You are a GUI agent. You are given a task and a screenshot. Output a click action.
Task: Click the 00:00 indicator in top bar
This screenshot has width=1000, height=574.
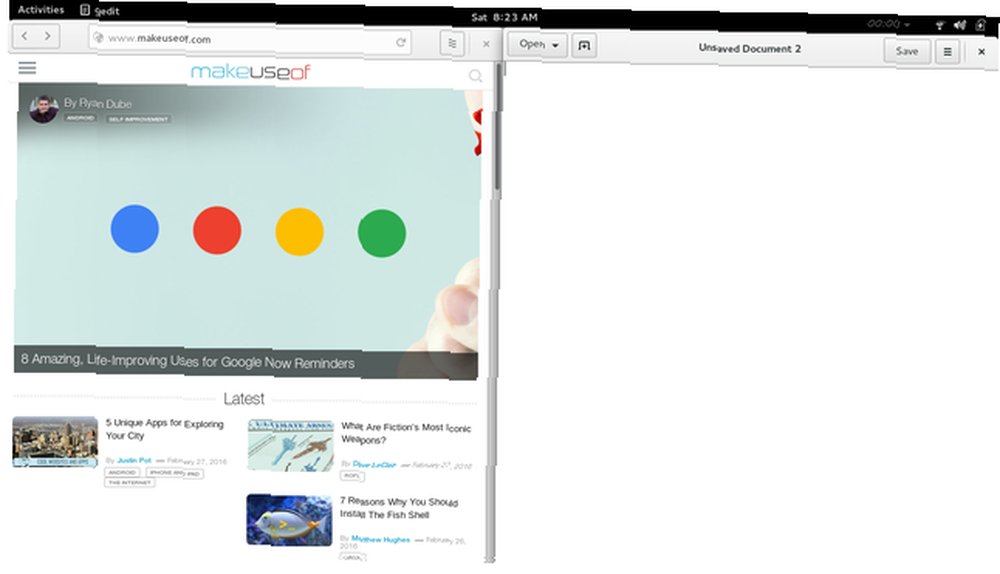click(888, 24)
